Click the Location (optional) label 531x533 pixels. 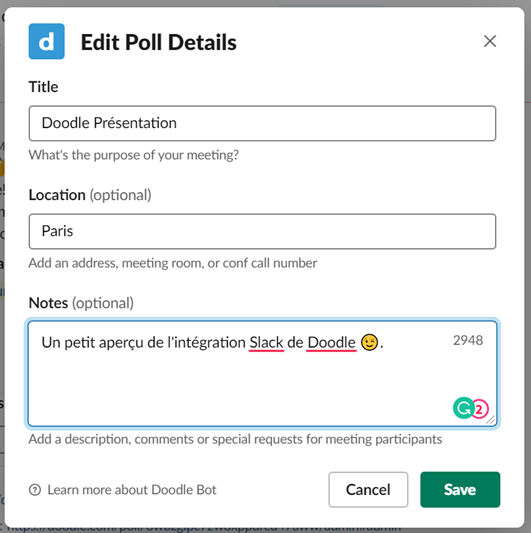[x=90, y=195]
